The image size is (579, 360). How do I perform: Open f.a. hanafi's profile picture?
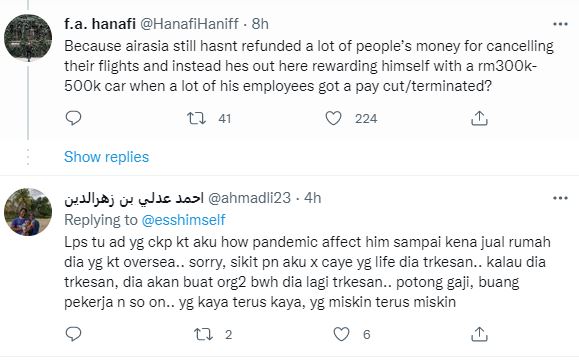28,38
